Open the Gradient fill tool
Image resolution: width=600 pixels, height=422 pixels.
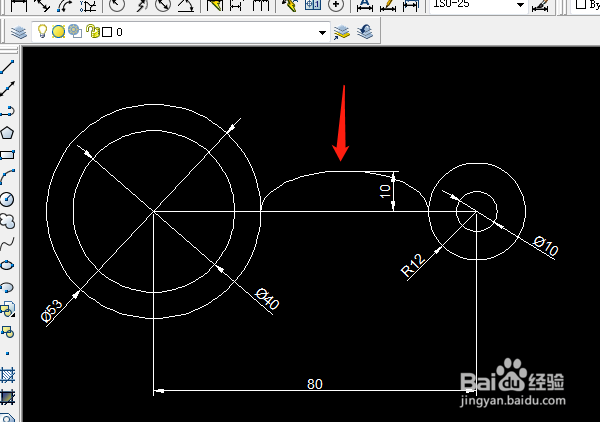point(7,397)
